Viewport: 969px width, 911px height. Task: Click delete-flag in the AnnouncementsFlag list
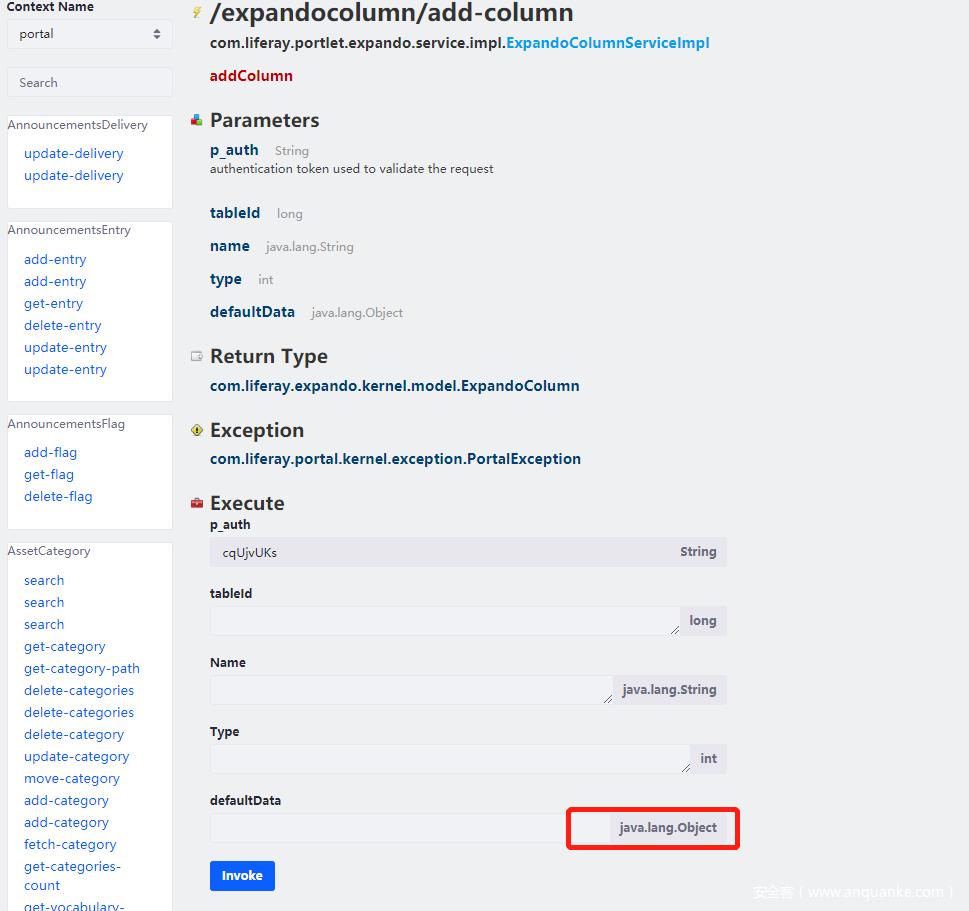tap(58, 497)
